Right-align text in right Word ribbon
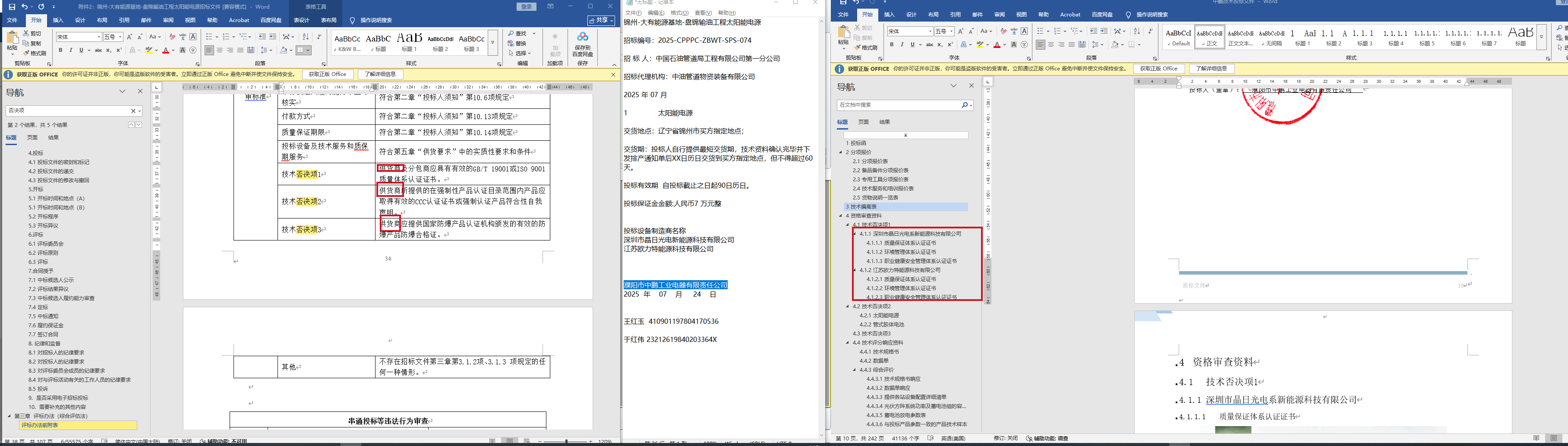Viewport: 1568px width, 446px height. [x=1061, y=44]
